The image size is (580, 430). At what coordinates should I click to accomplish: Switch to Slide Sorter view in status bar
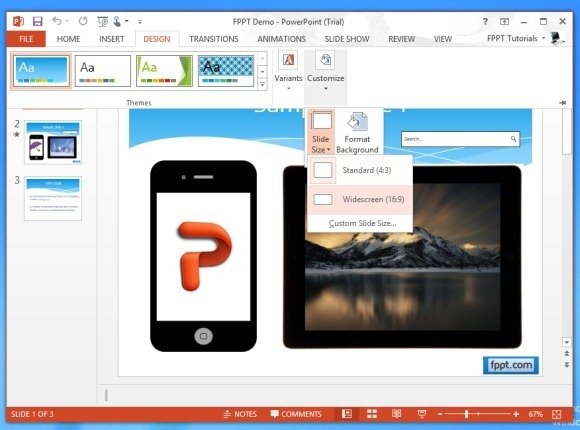[x=372, y=414]
